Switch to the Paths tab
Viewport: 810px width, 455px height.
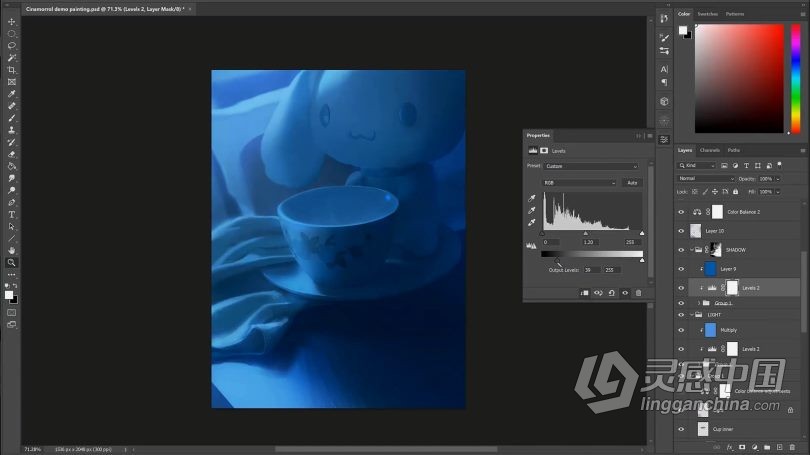click(734, 150)
